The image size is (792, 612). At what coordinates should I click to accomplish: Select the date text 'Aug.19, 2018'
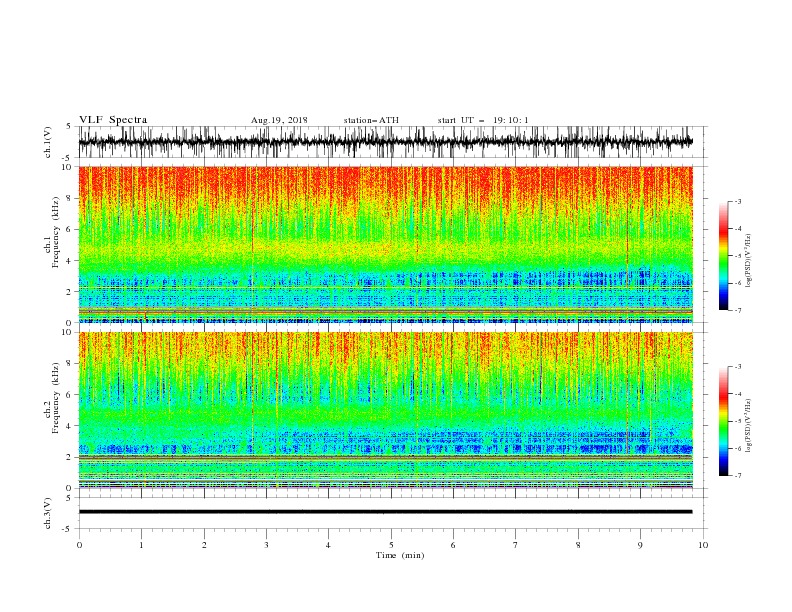(279, 120)
